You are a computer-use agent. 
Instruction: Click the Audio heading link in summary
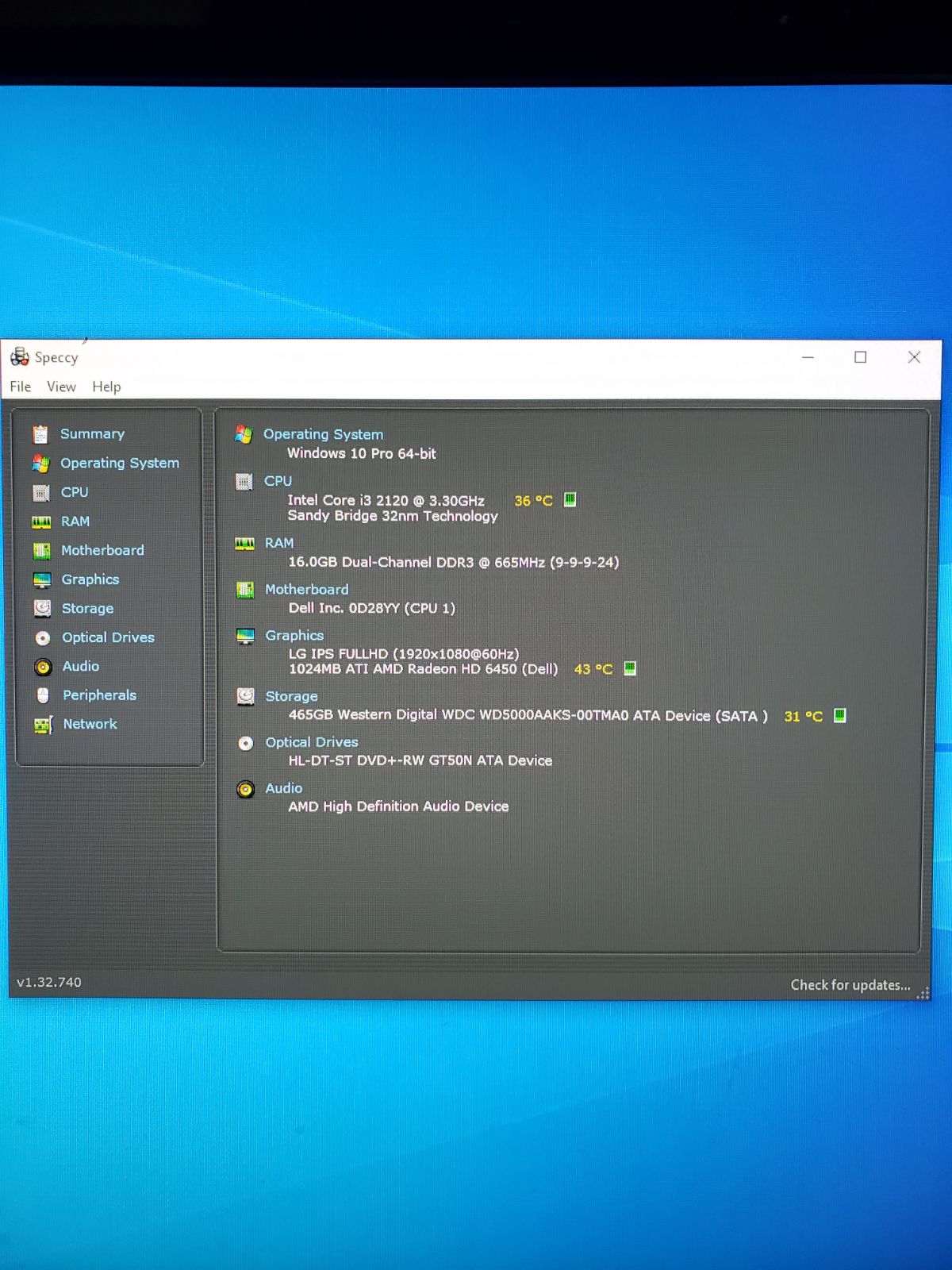(284, 788)
